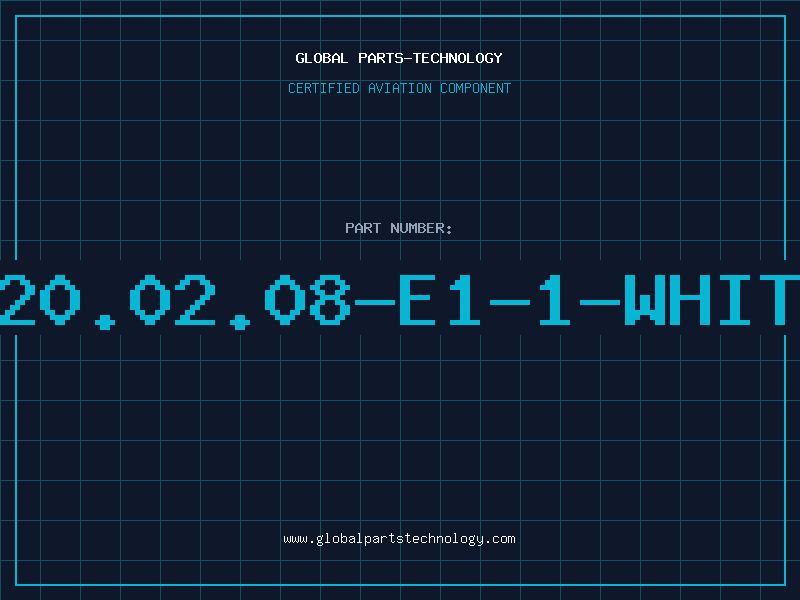Open the www.globalpartstechnology.com website link
The image size is (800, 600).
point(399,539)
